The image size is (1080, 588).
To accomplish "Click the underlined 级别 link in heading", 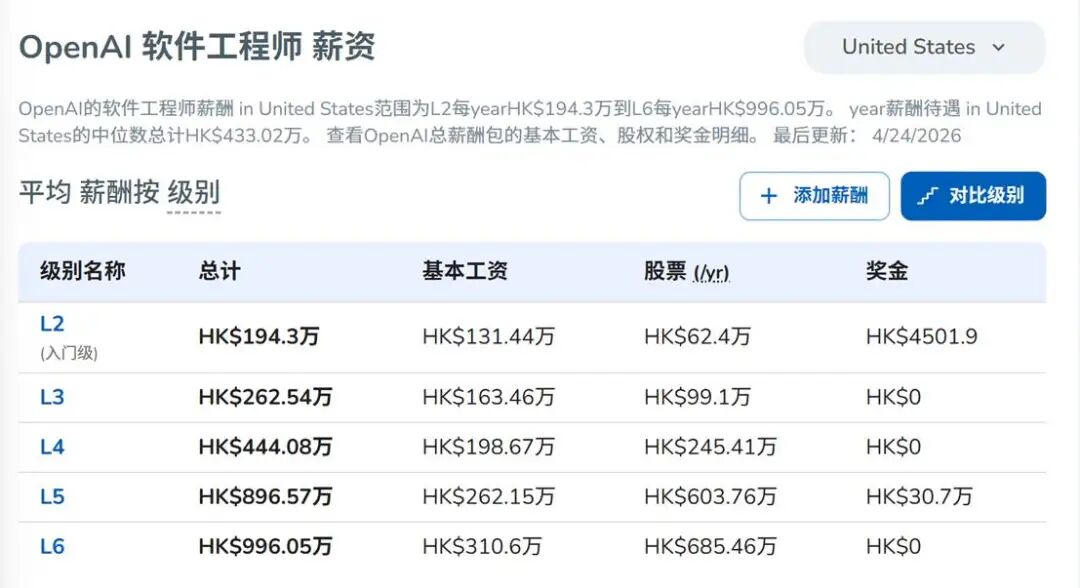I will 193,193.
